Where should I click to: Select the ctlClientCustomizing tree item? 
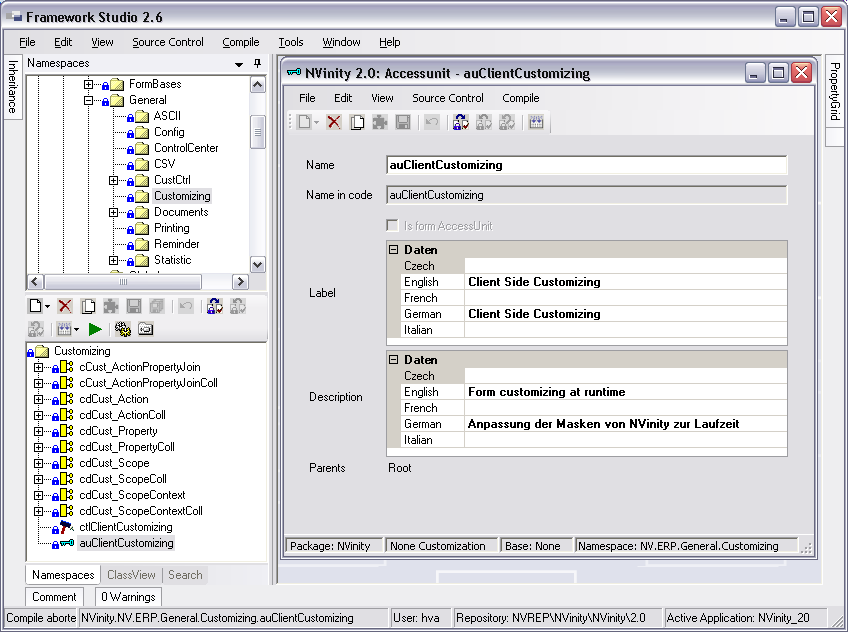(x=126, y=527)
